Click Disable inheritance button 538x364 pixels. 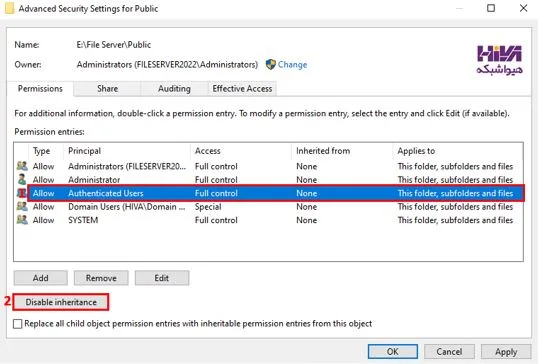(x=61, y=302)
